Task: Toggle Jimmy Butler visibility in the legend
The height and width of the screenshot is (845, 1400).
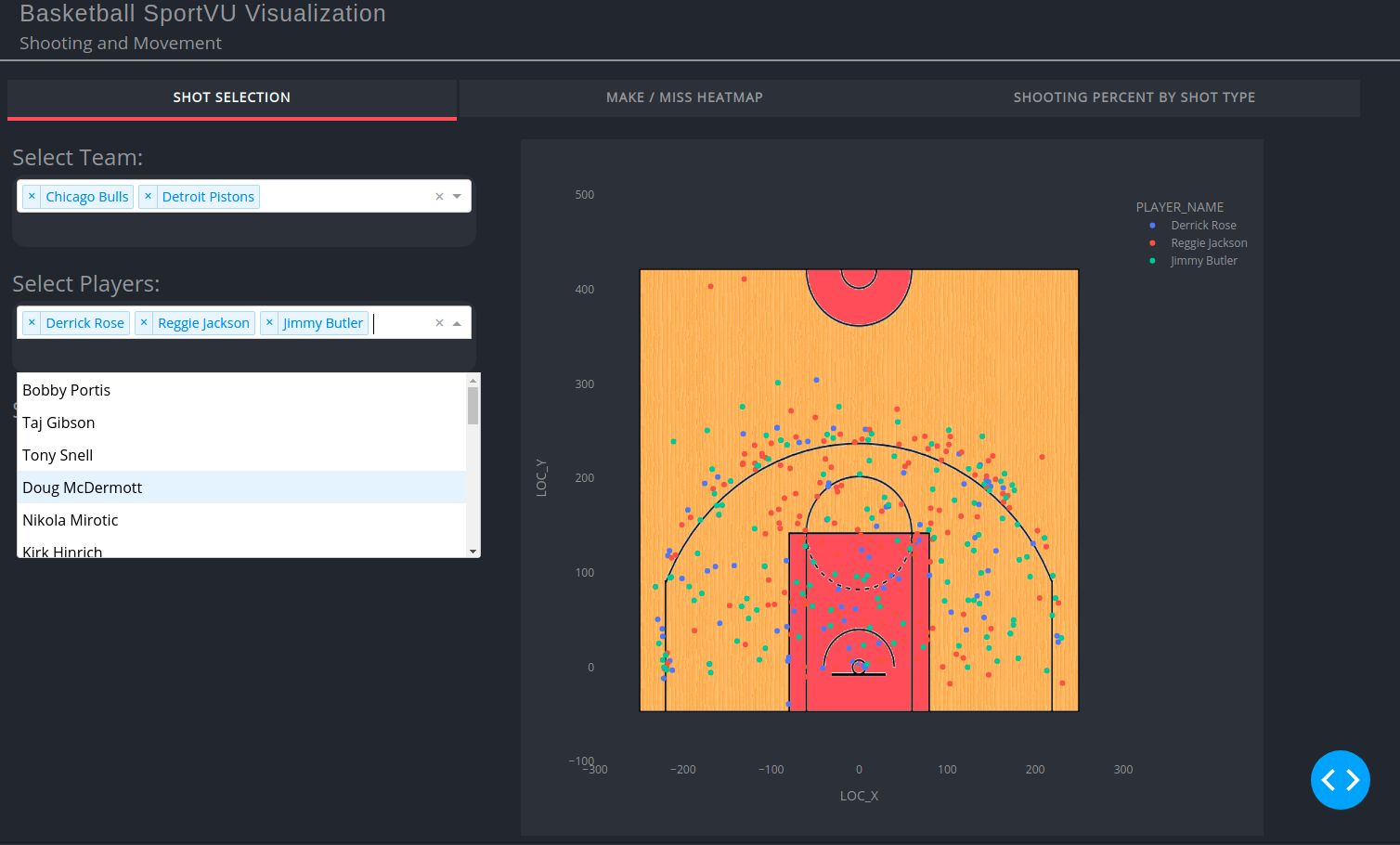Action: (x=1204, y=260)
